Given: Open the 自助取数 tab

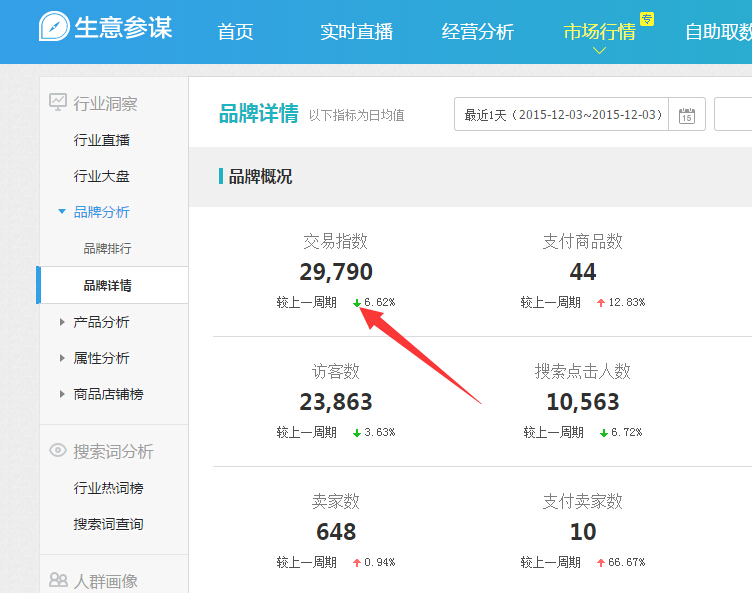Looking at the screenshot, I should pos(718,32).
